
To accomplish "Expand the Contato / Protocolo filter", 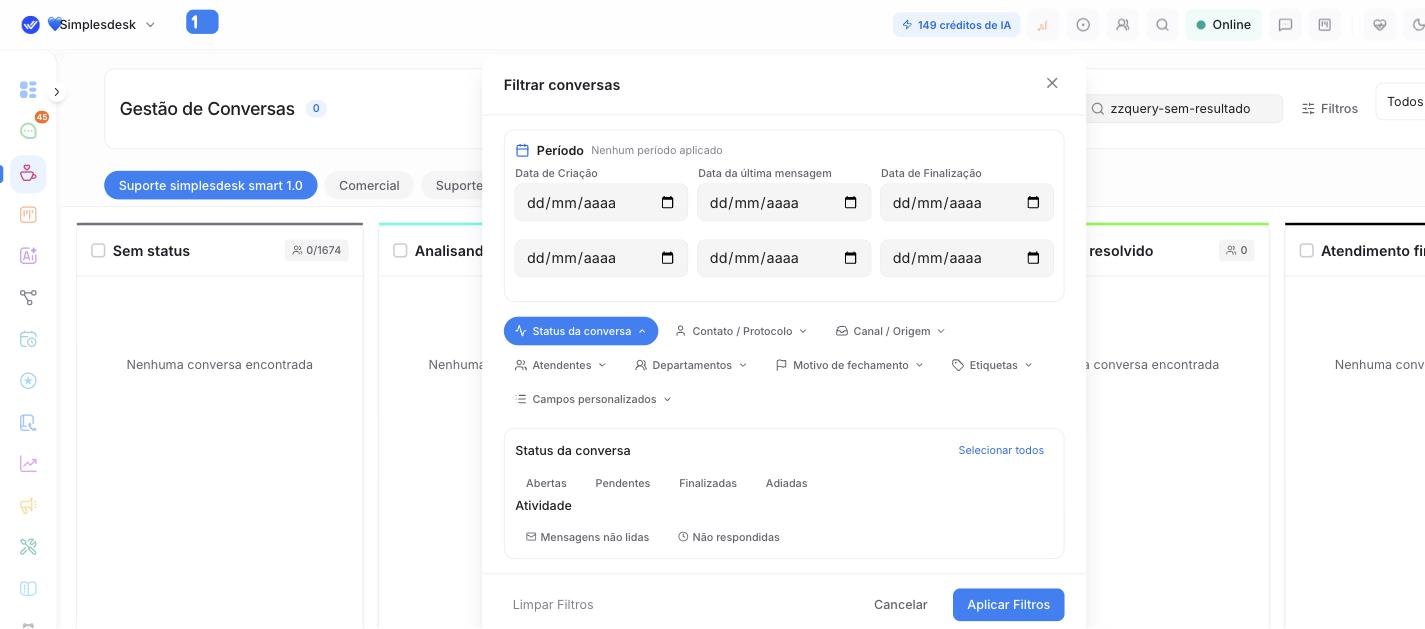I will tap(741, 331).
